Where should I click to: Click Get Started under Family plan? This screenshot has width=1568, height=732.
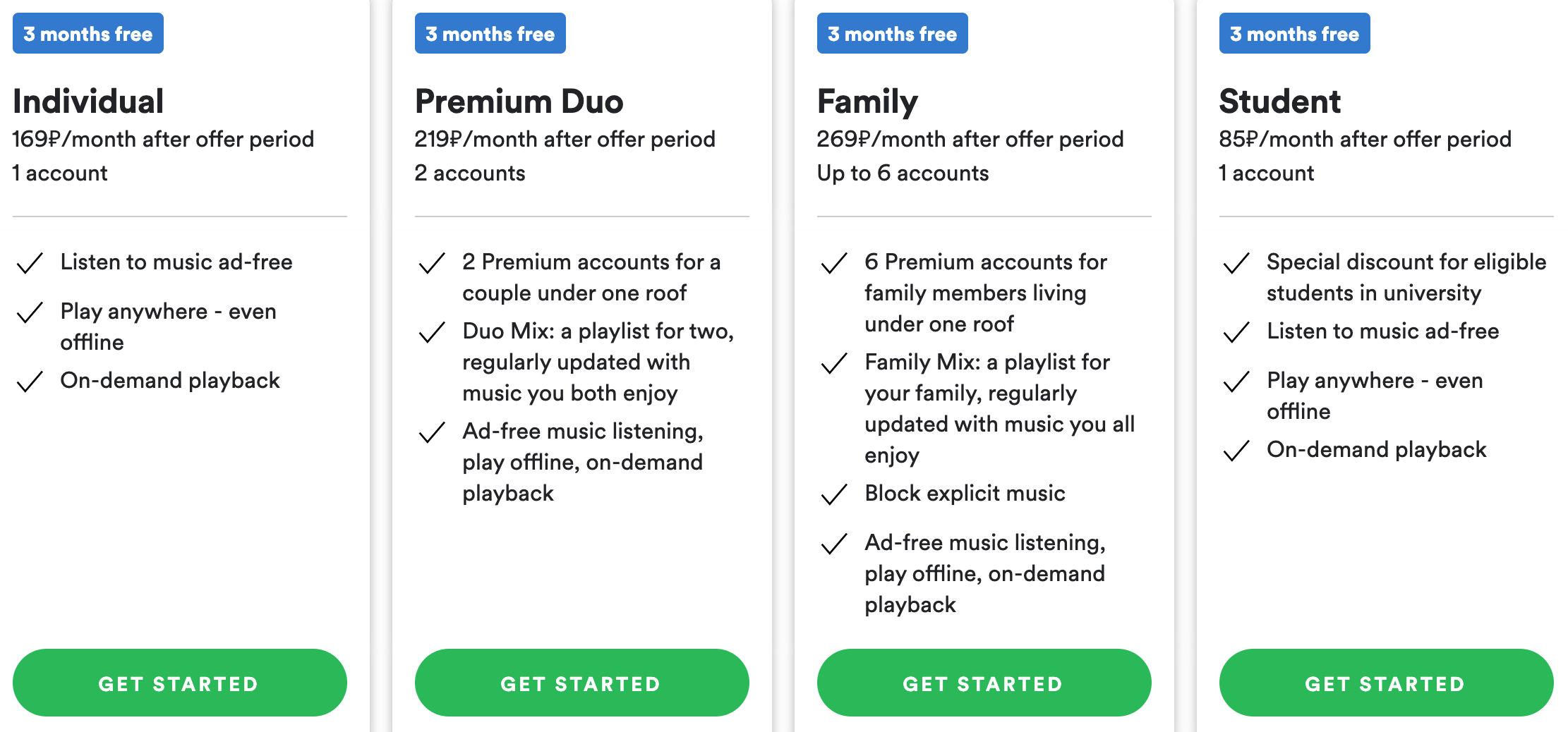(984, 683)
